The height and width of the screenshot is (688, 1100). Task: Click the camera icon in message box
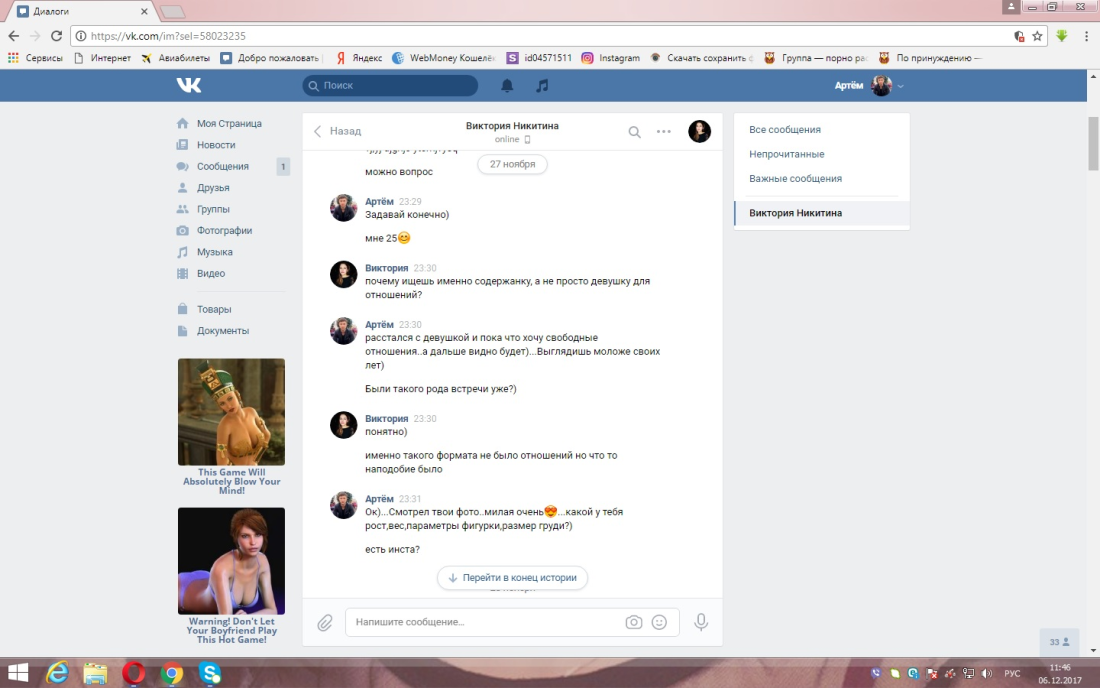click(x=633, y=622)
